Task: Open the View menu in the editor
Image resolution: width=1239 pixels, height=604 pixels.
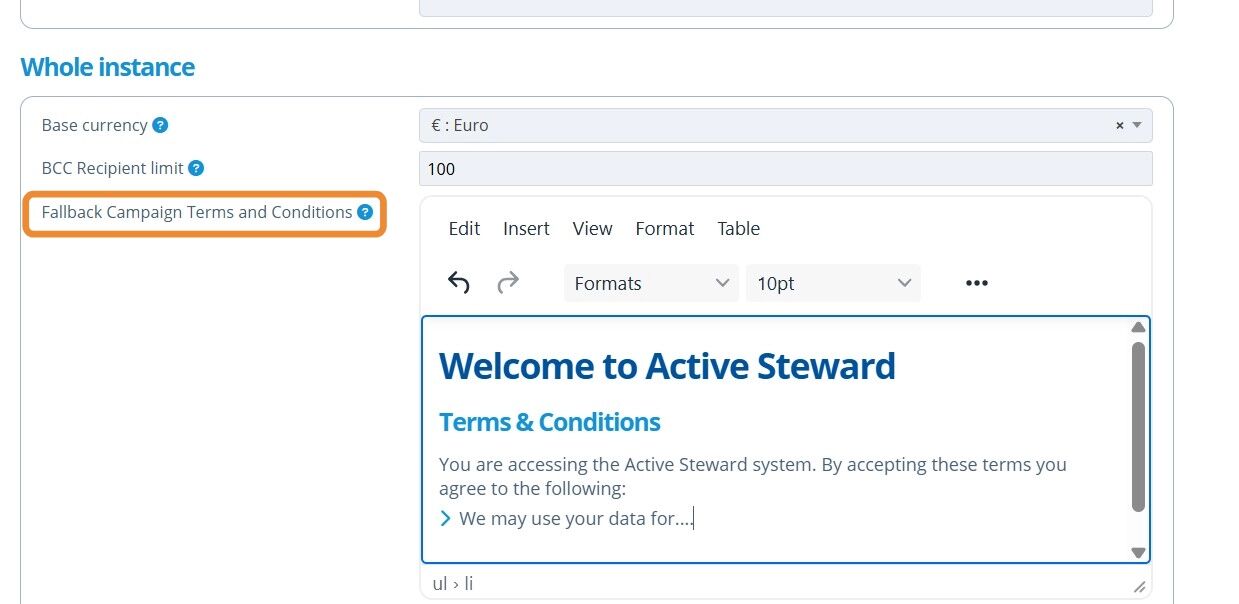Action: [x=592, y=228]
